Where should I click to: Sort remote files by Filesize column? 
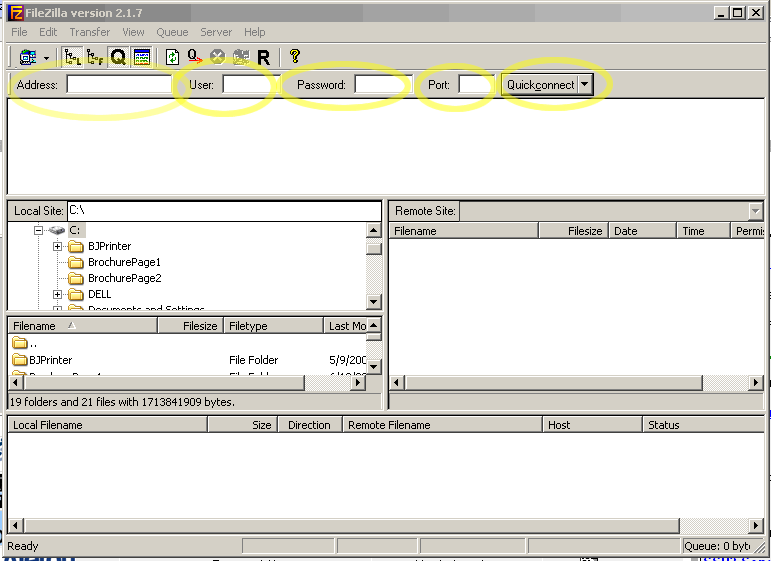tap(574, 231)
